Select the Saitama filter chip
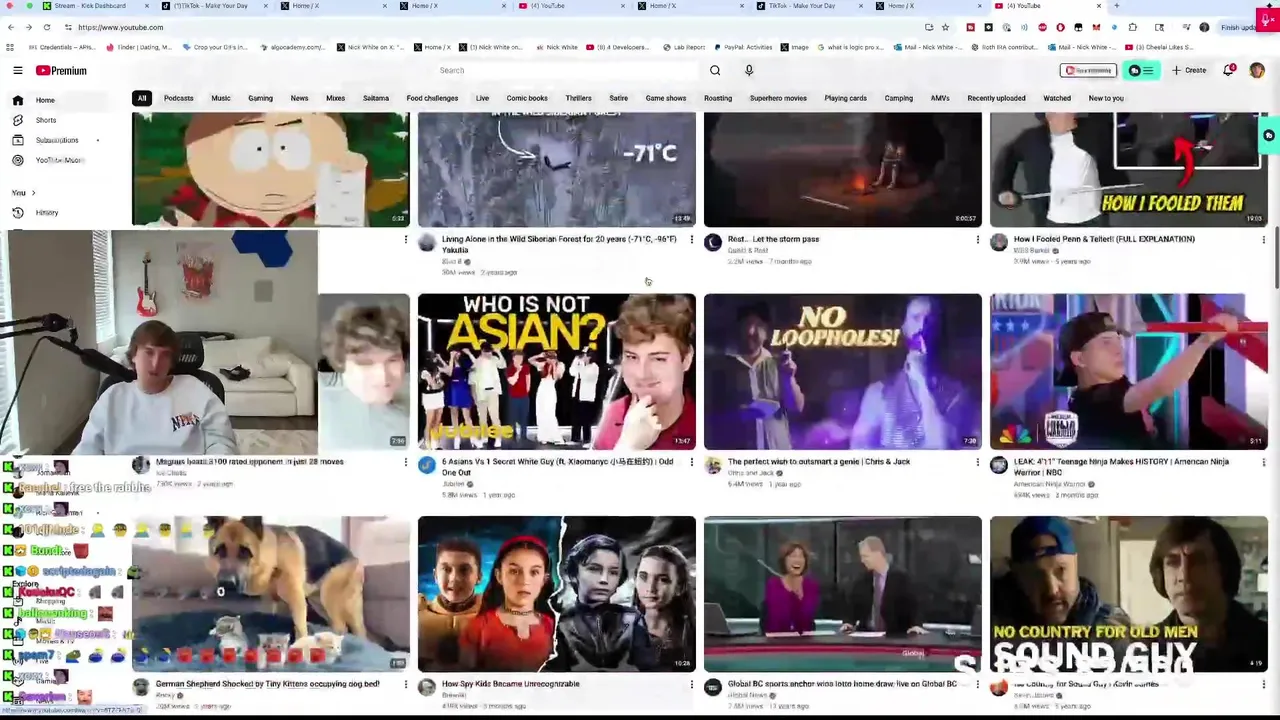This screenshot has width=1280, height=720. tap(376, 98)
